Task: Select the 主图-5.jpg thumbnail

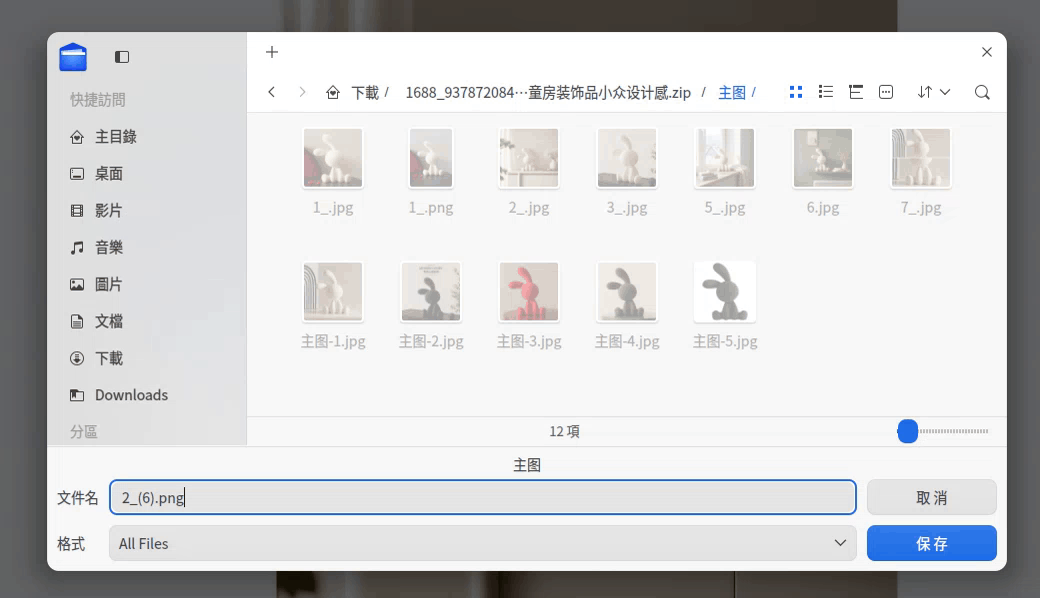Action: coord(725,292)
